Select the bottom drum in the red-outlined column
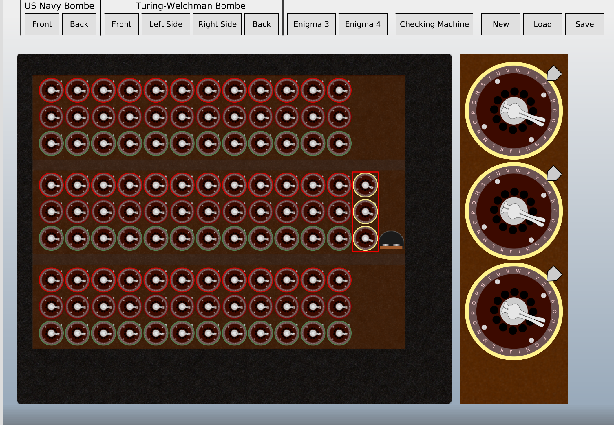Screen dimensions: 614x425 click(366, 238)
